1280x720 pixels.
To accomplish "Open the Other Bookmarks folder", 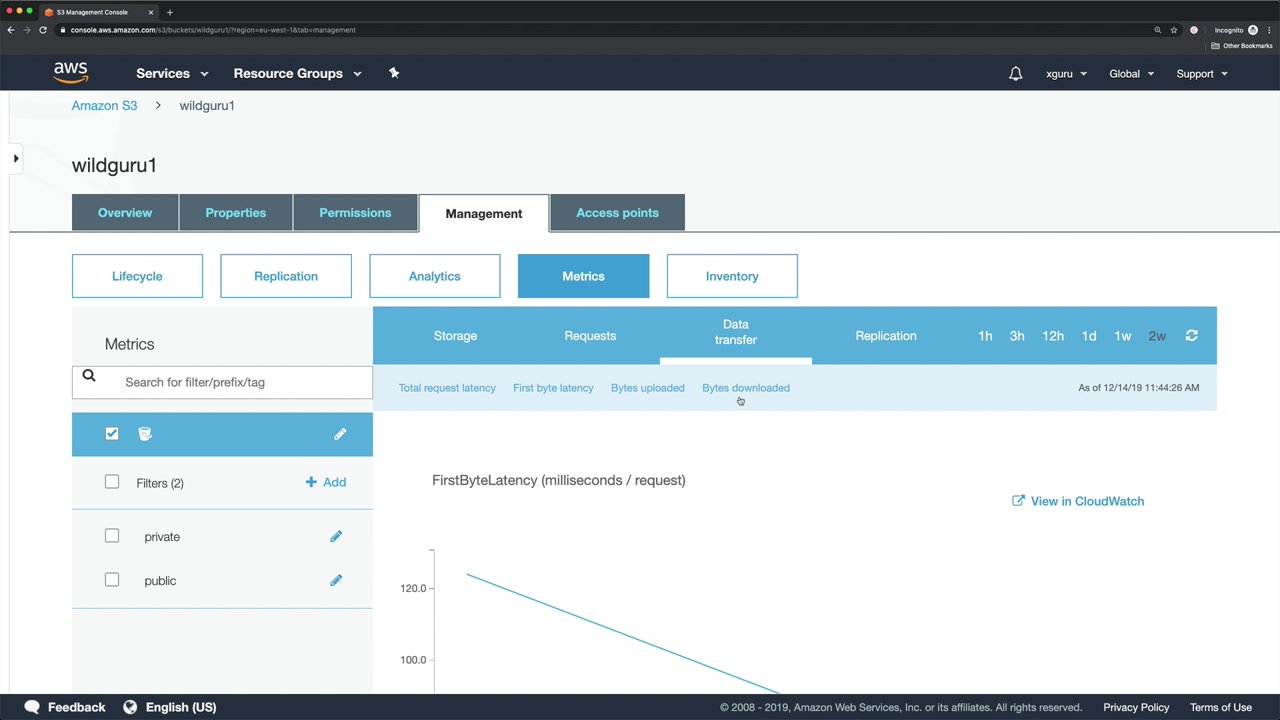I will [1242, 46].
